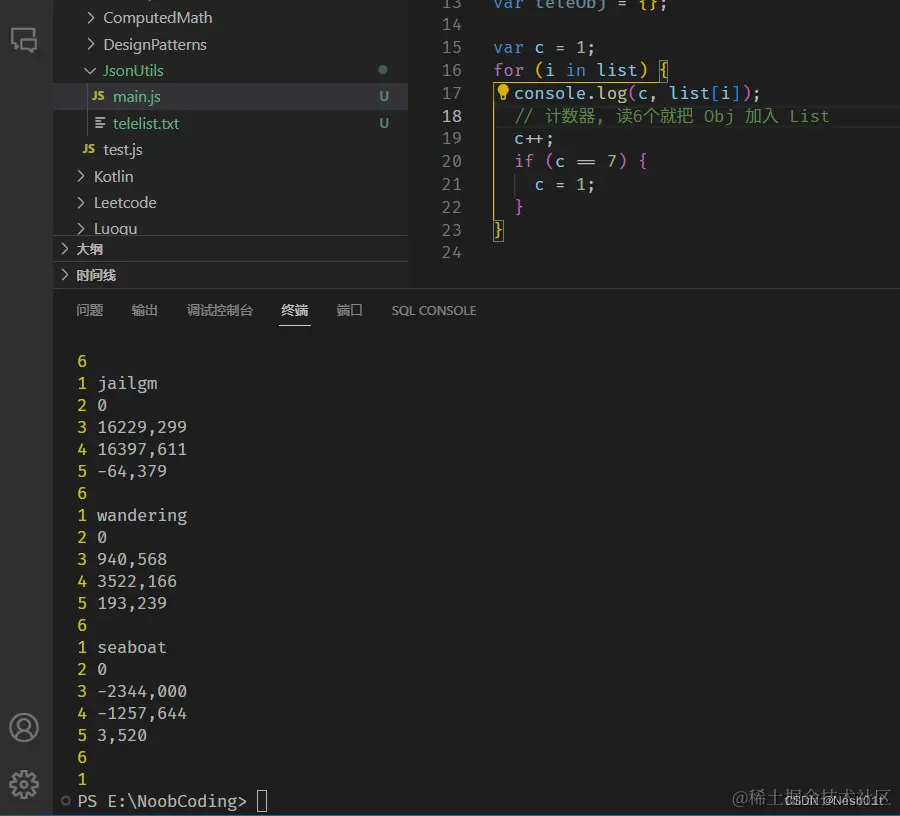Click the JS icon of test.js
Viewport: 900px width, 816px height.
click(x=88, y=149)
